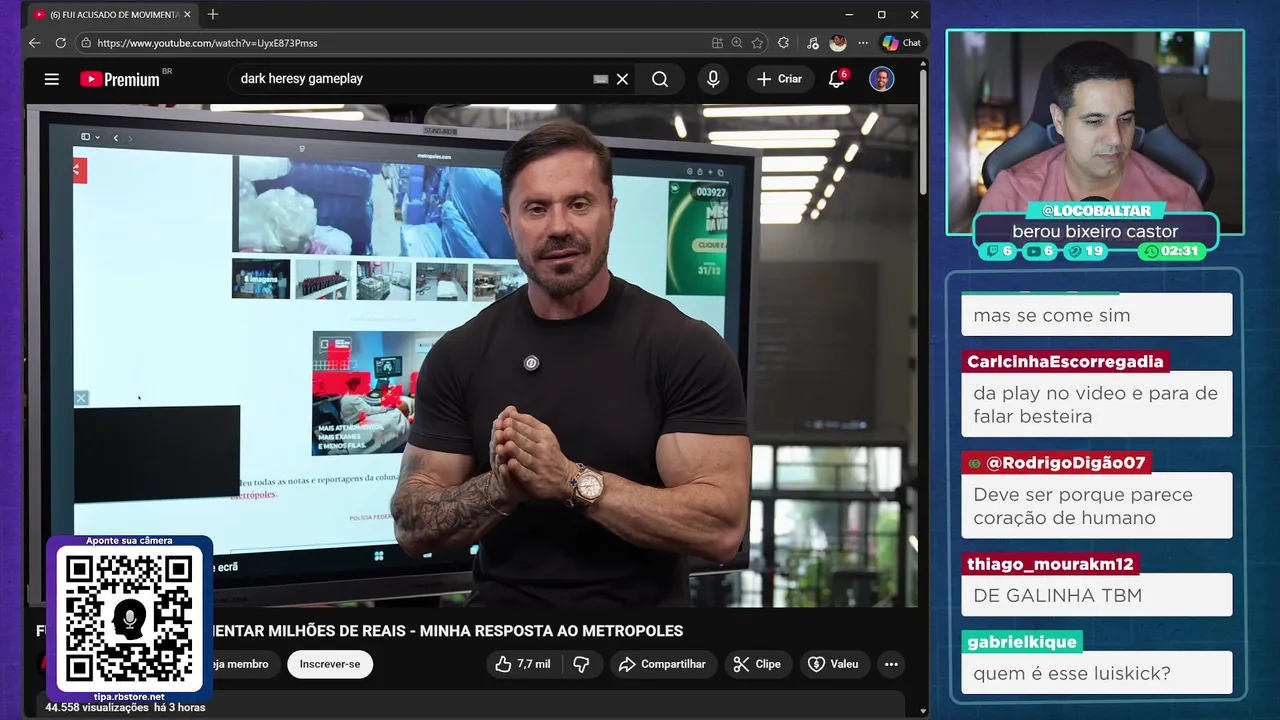
Task: Click username thiago_mourakm12 in chat
Action: (1050, 564)
